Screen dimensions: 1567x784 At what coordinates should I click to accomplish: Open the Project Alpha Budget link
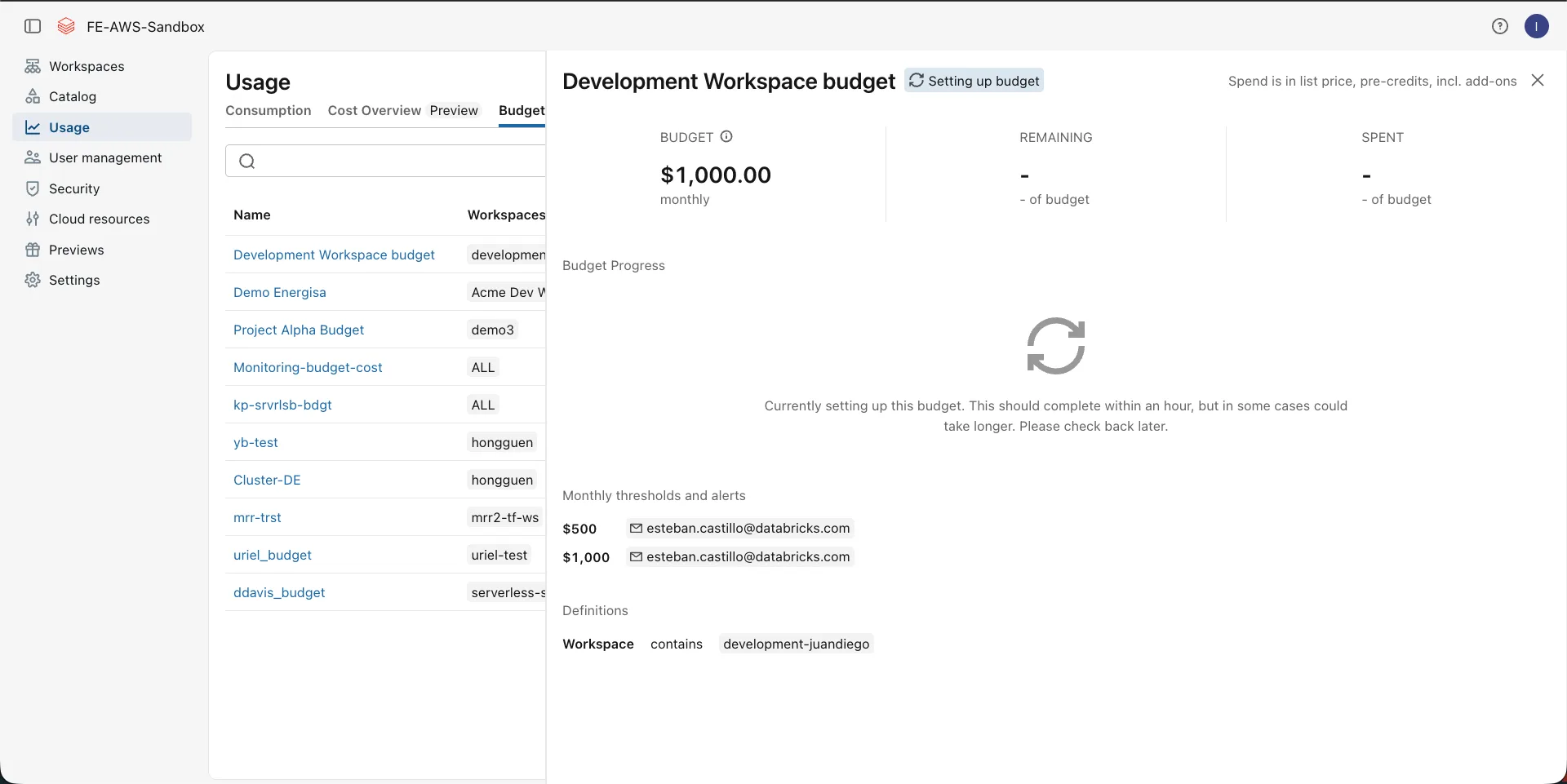click(299, 330)
